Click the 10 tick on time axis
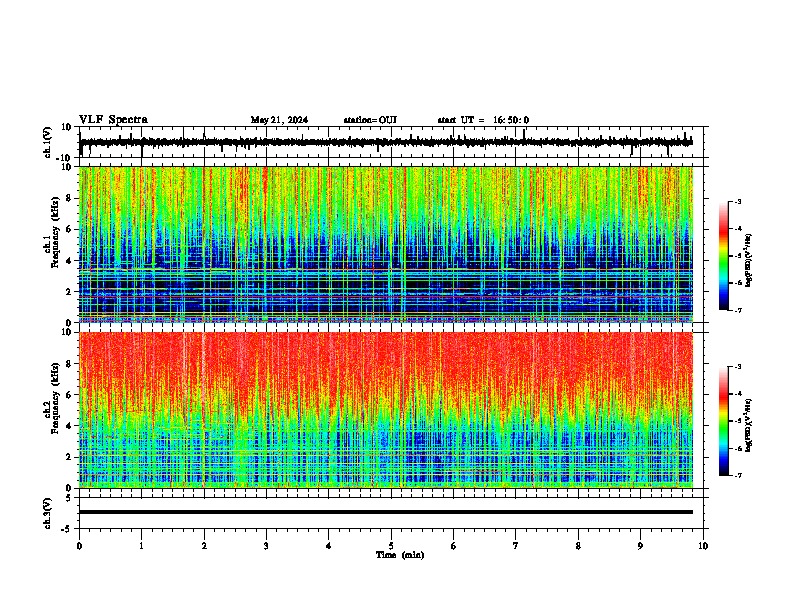Screen dimensions: 792x612 coord(703,546)
